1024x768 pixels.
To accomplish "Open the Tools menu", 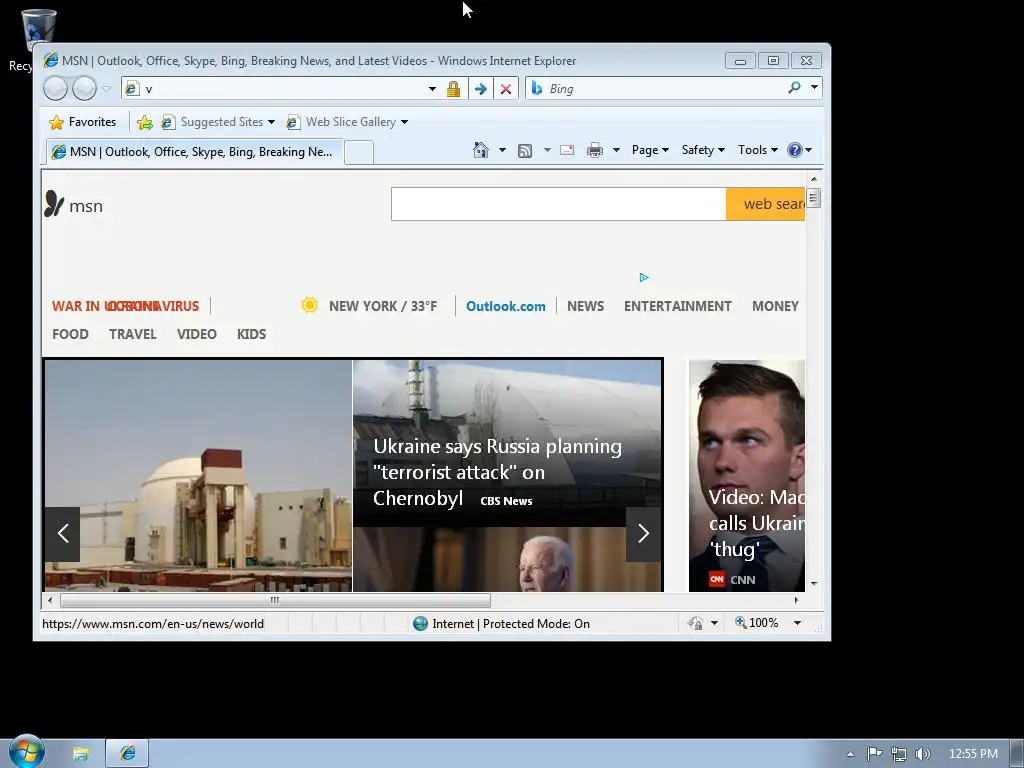I will 758,150.
